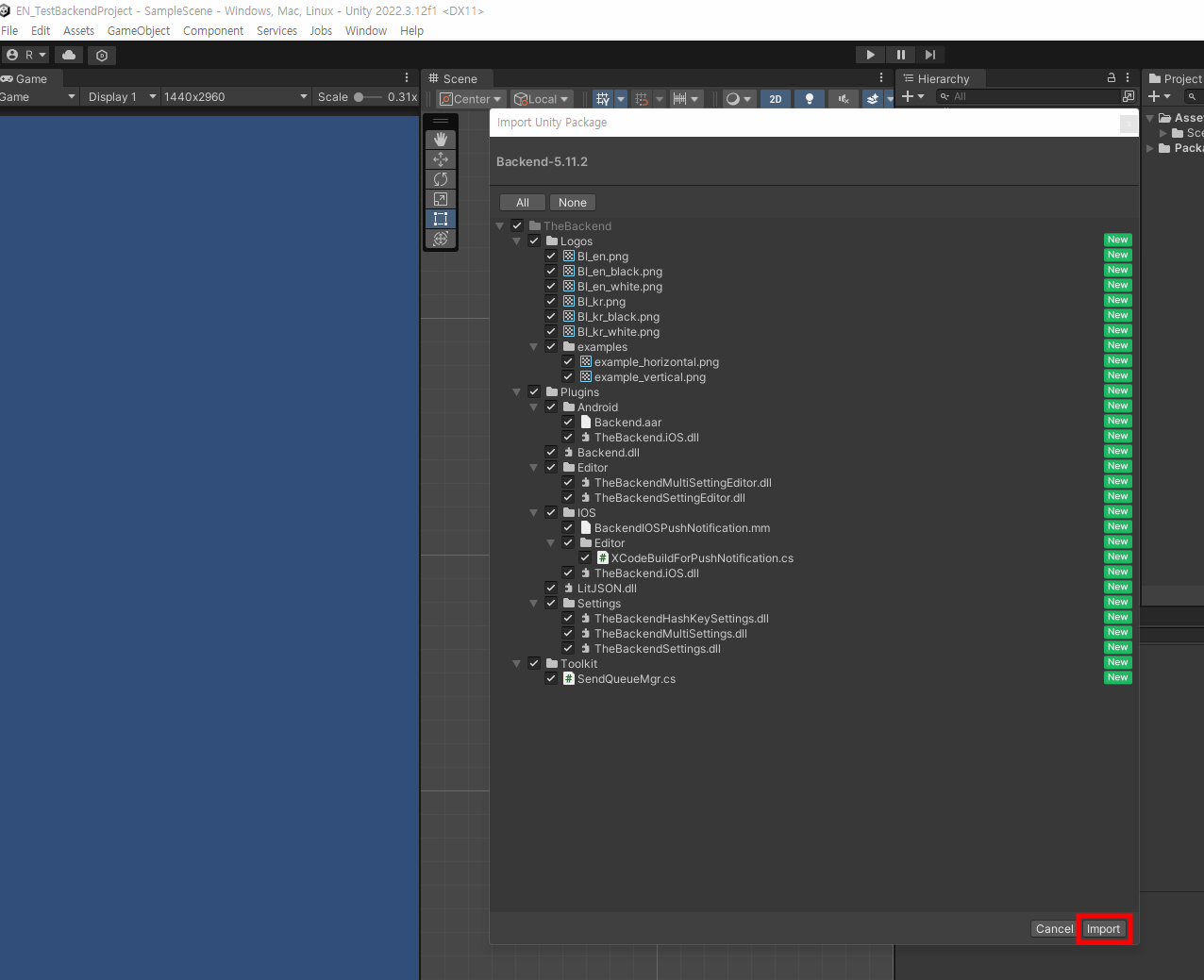Open the account R dropdown
The height and width of the screenshot is (980, 1204).
(26, 55)
